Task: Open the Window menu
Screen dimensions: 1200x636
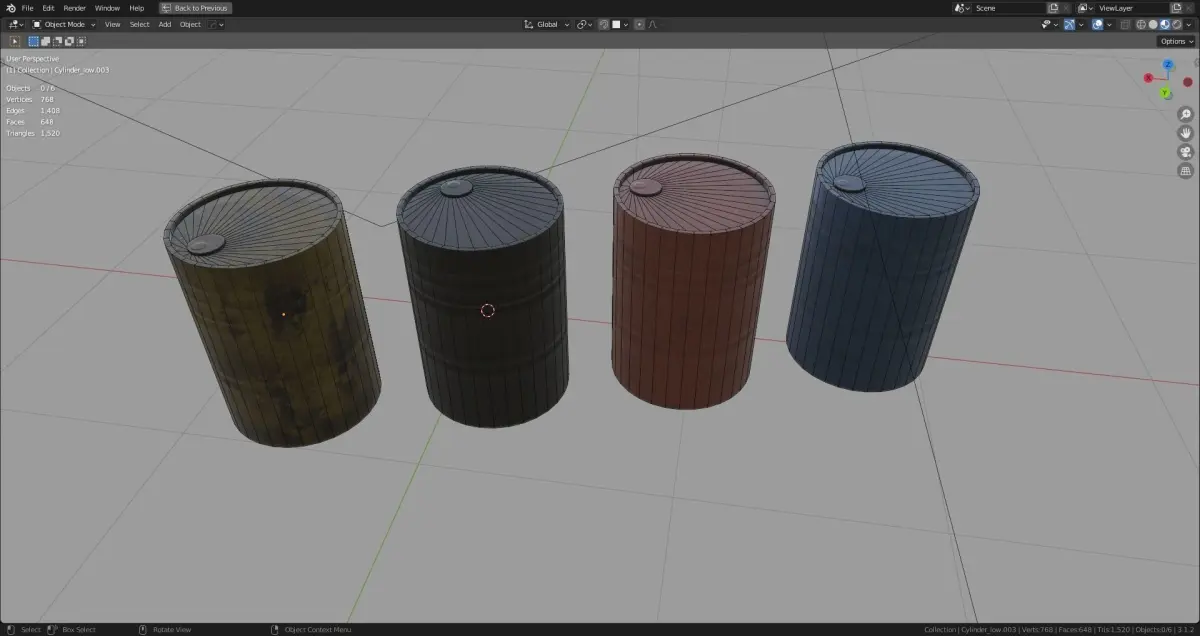Action: (107, 8)
